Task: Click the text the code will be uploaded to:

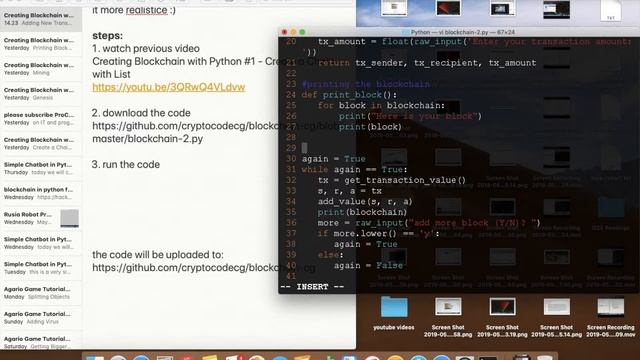Action: 158,255
